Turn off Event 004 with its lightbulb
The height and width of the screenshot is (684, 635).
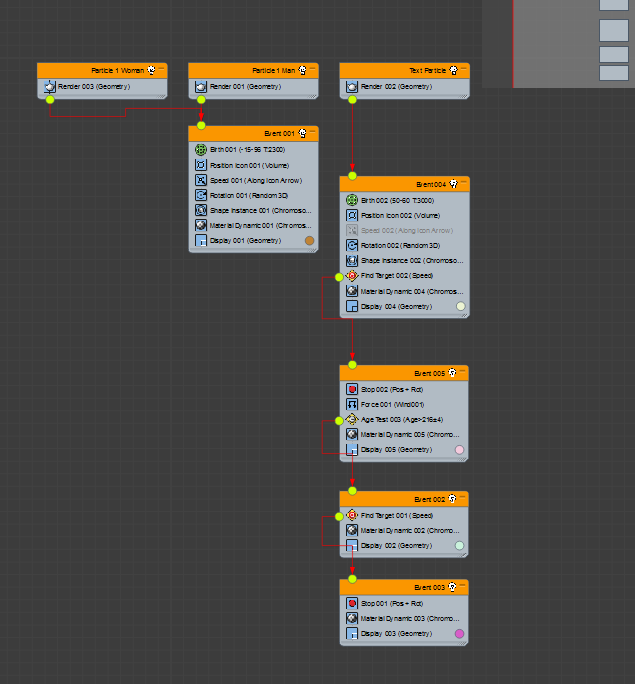[454, 184]
